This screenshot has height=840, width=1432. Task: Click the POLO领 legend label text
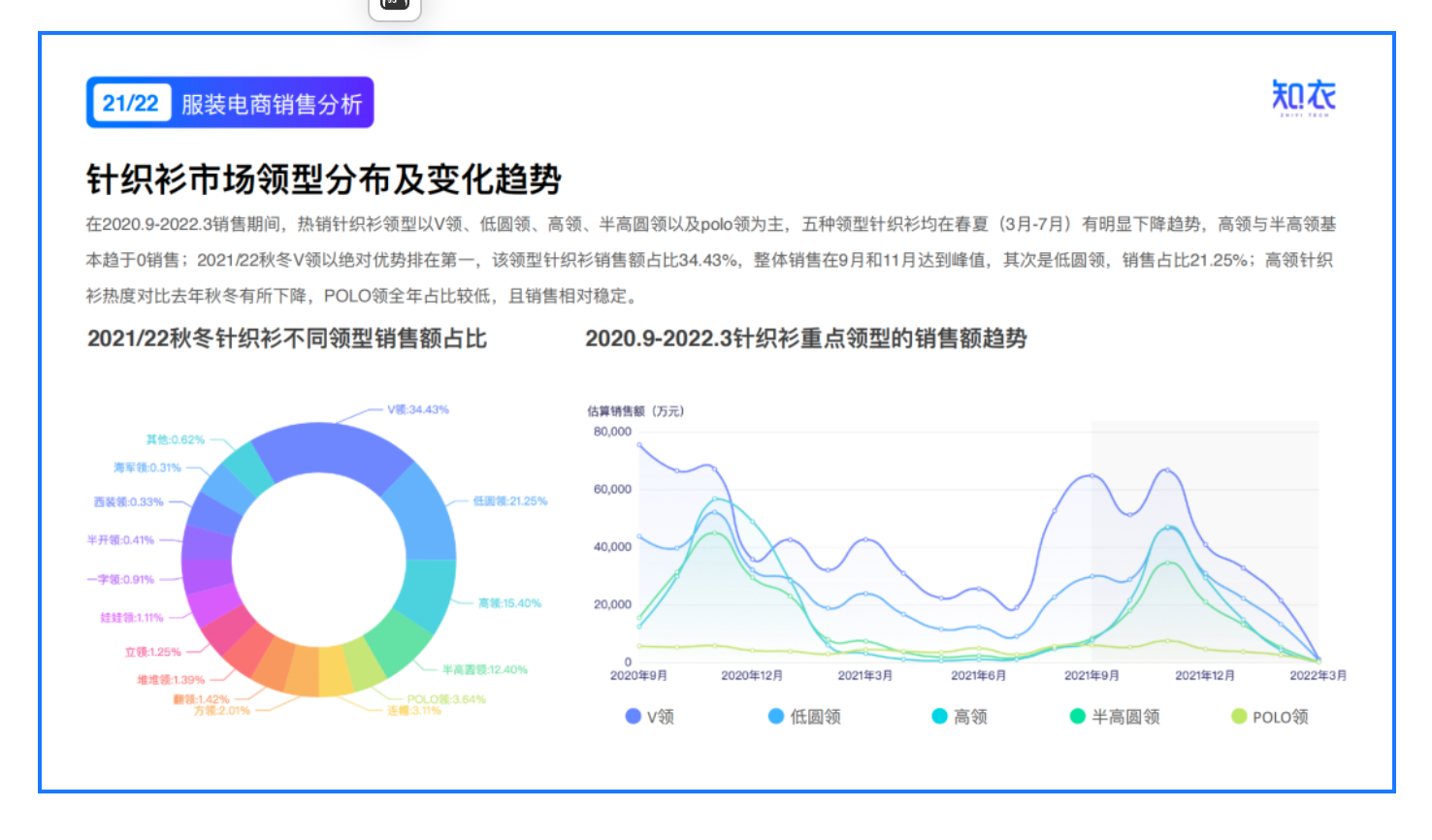click(1280, 717)
